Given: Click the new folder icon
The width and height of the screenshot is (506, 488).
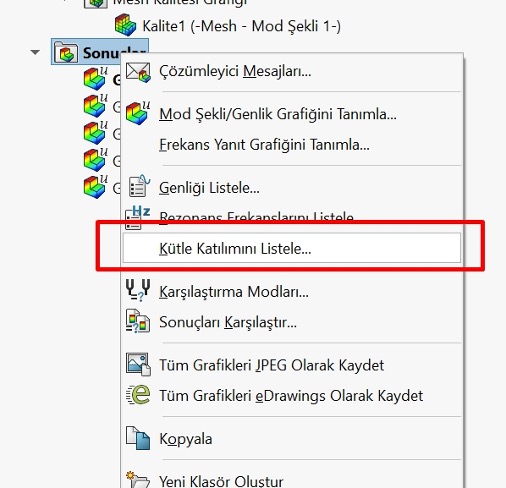Looking at the screenshot, I should pyautogui.click(x=137, y=479).
